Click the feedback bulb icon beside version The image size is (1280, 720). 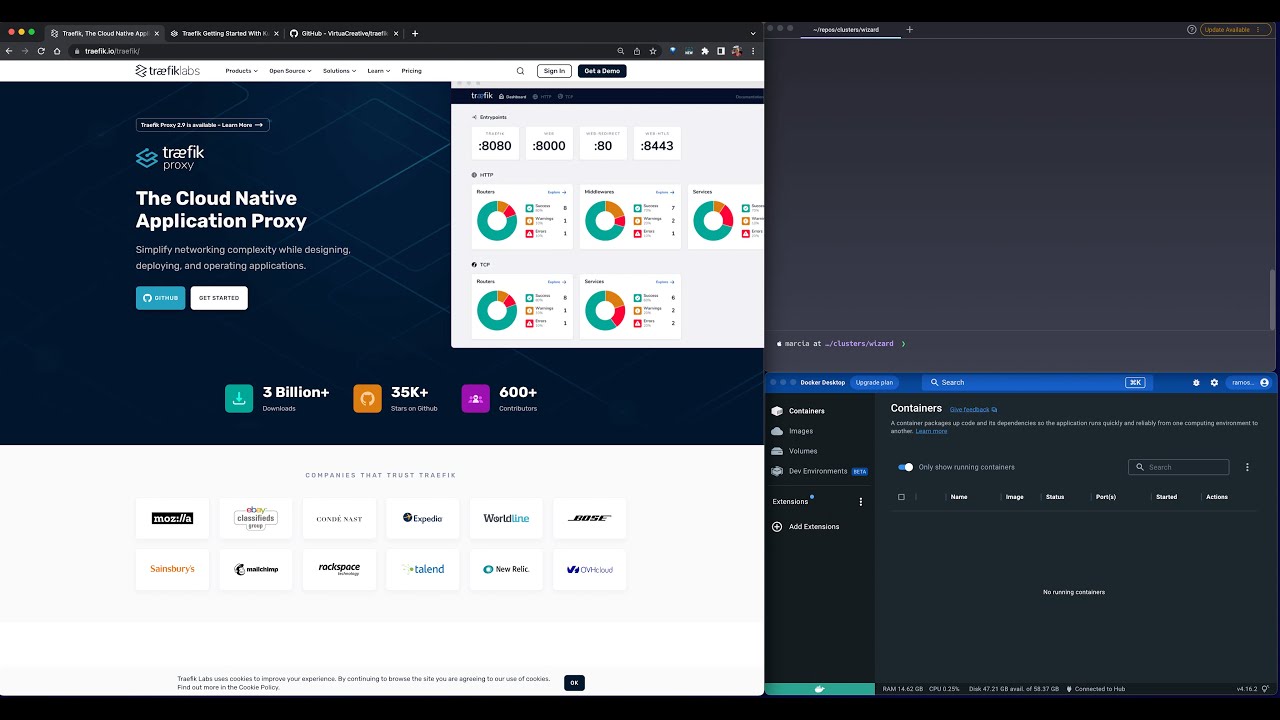coord(1265,689)
